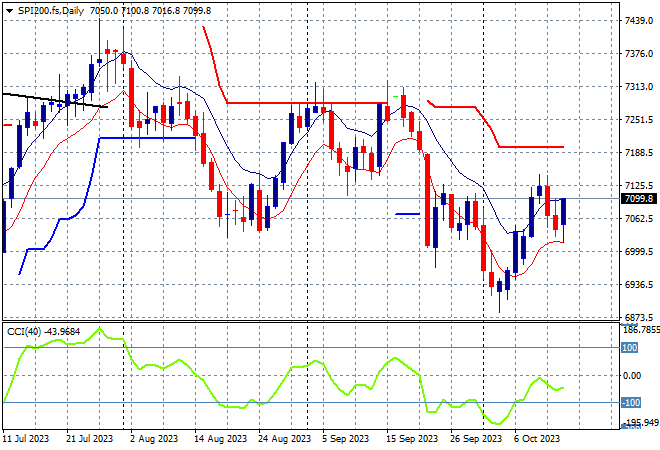Screen dimensions: 660x450
Task: Click the 7376.0 price axis label
Action: tap(639, 54)
